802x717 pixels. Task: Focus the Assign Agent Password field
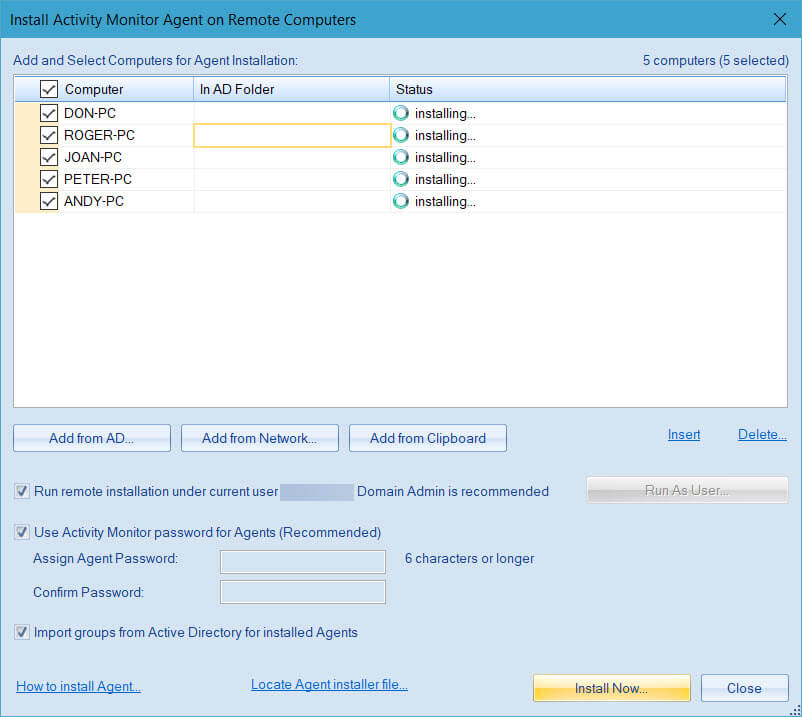click(x=303, y=562)
